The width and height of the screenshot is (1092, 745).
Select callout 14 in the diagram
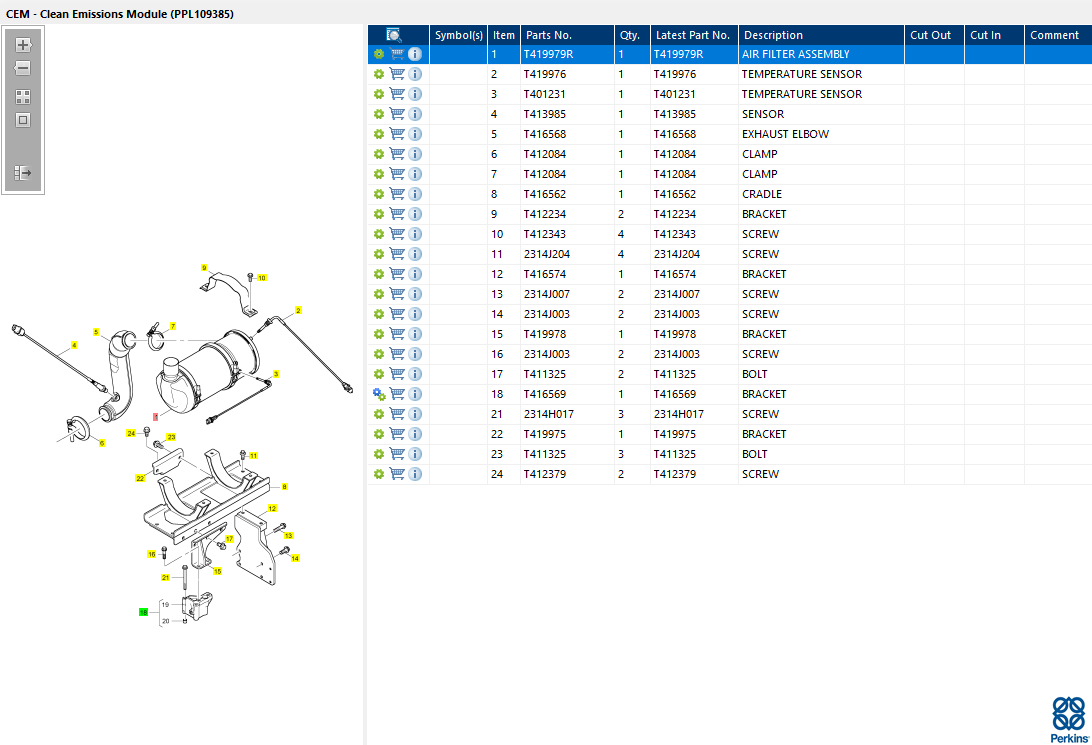[x=295, y=558]
